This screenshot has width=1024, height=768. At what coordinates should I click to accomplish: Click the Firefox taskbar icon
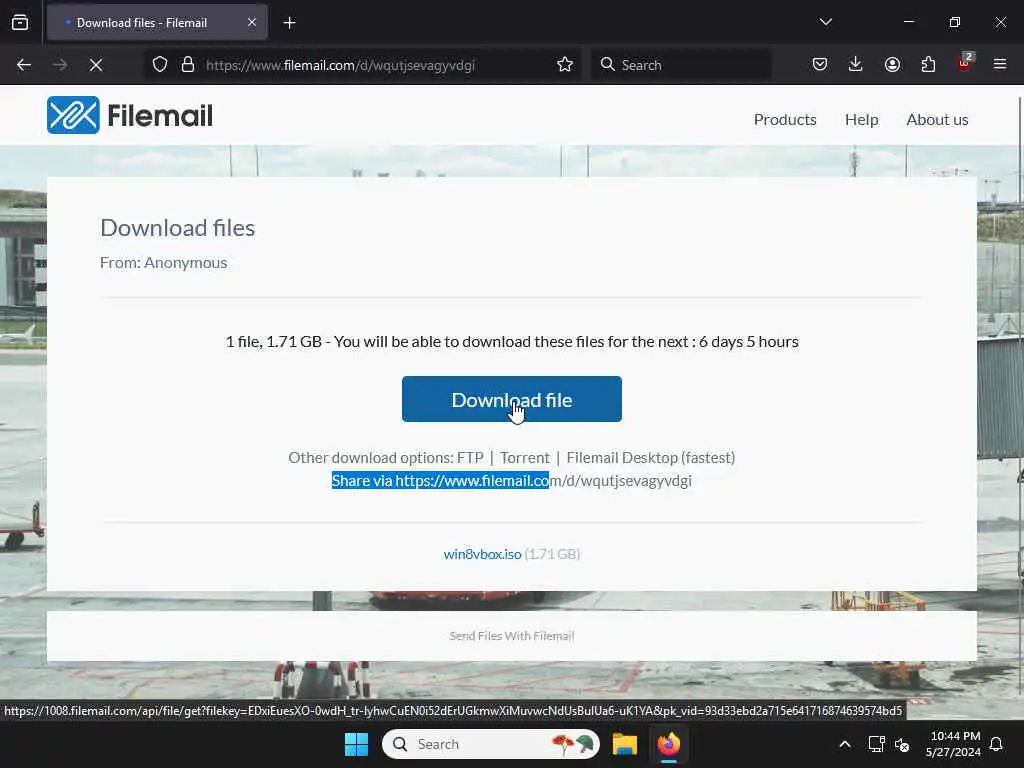(669, 744)
